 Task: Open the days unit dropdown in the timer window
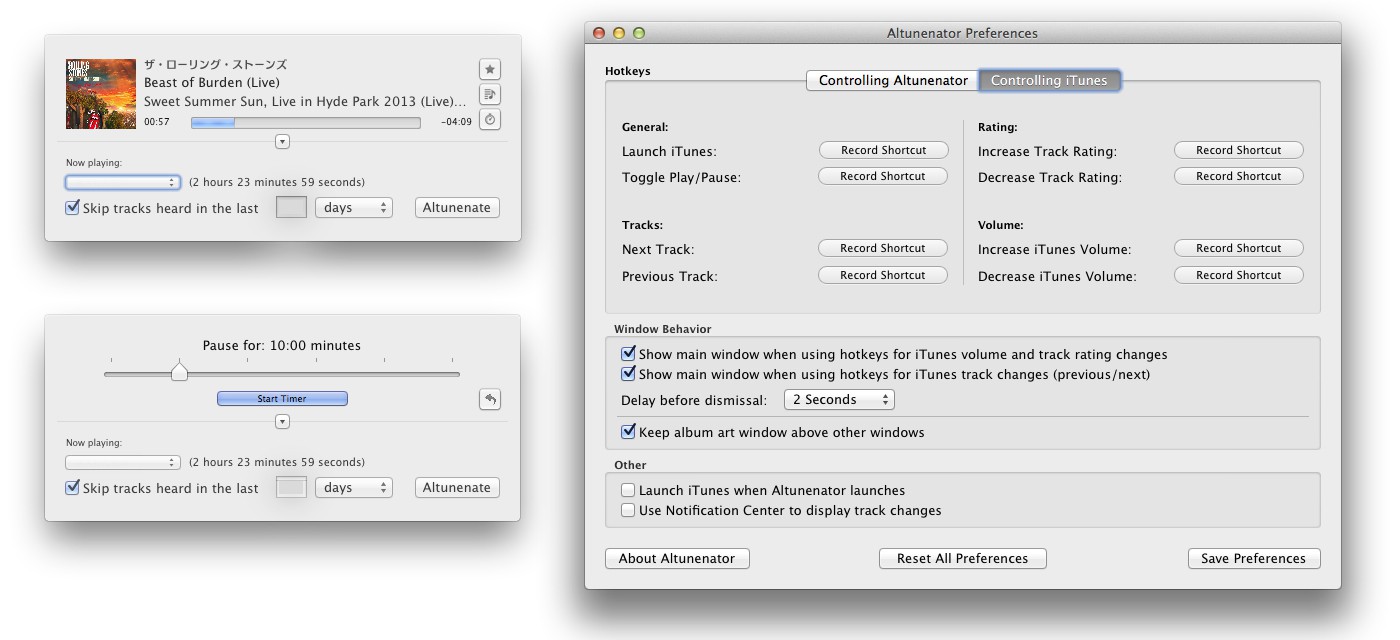(354, 488)
